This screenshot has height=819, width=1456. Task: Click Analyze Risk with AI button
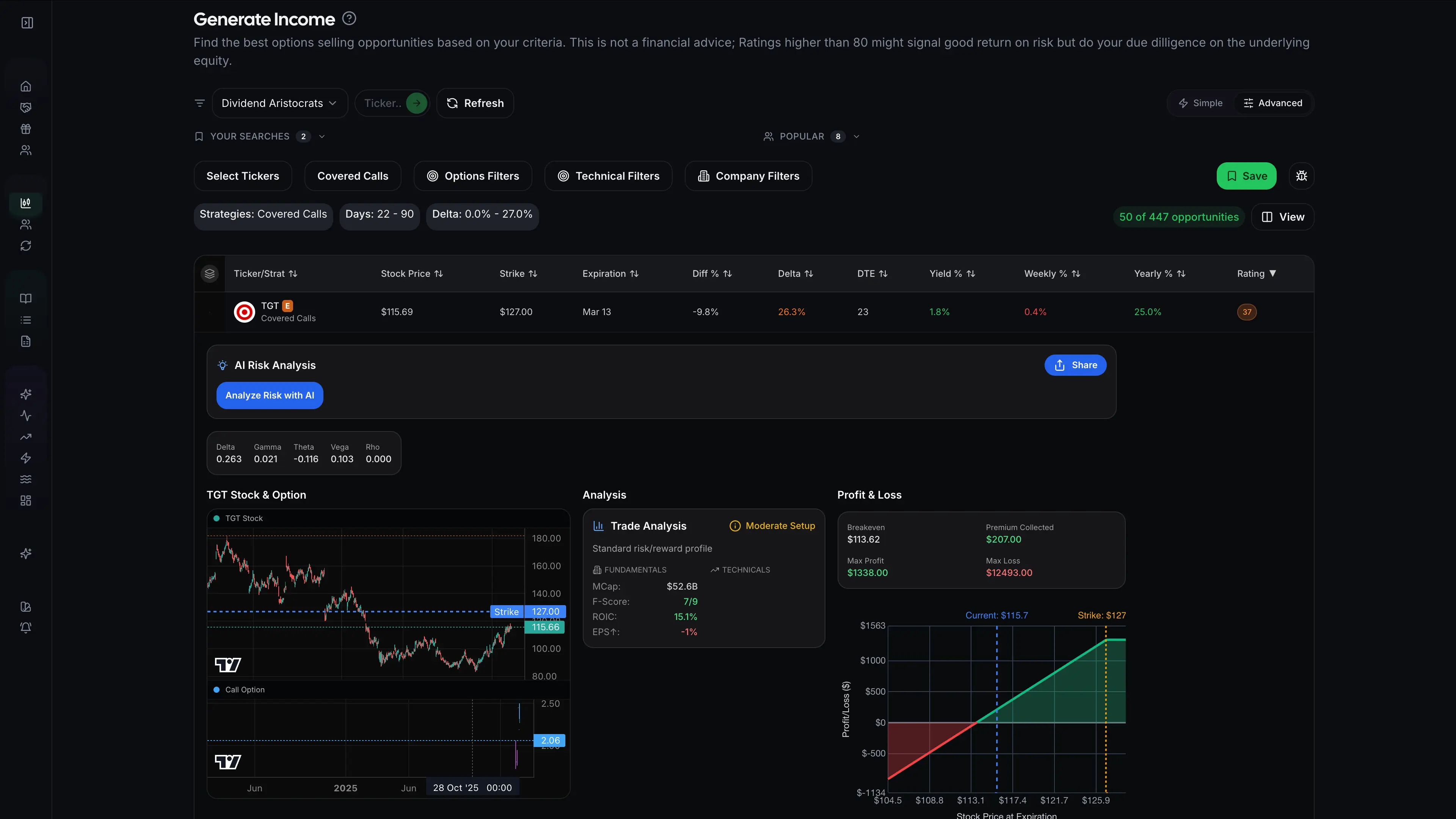pos(270,395)
